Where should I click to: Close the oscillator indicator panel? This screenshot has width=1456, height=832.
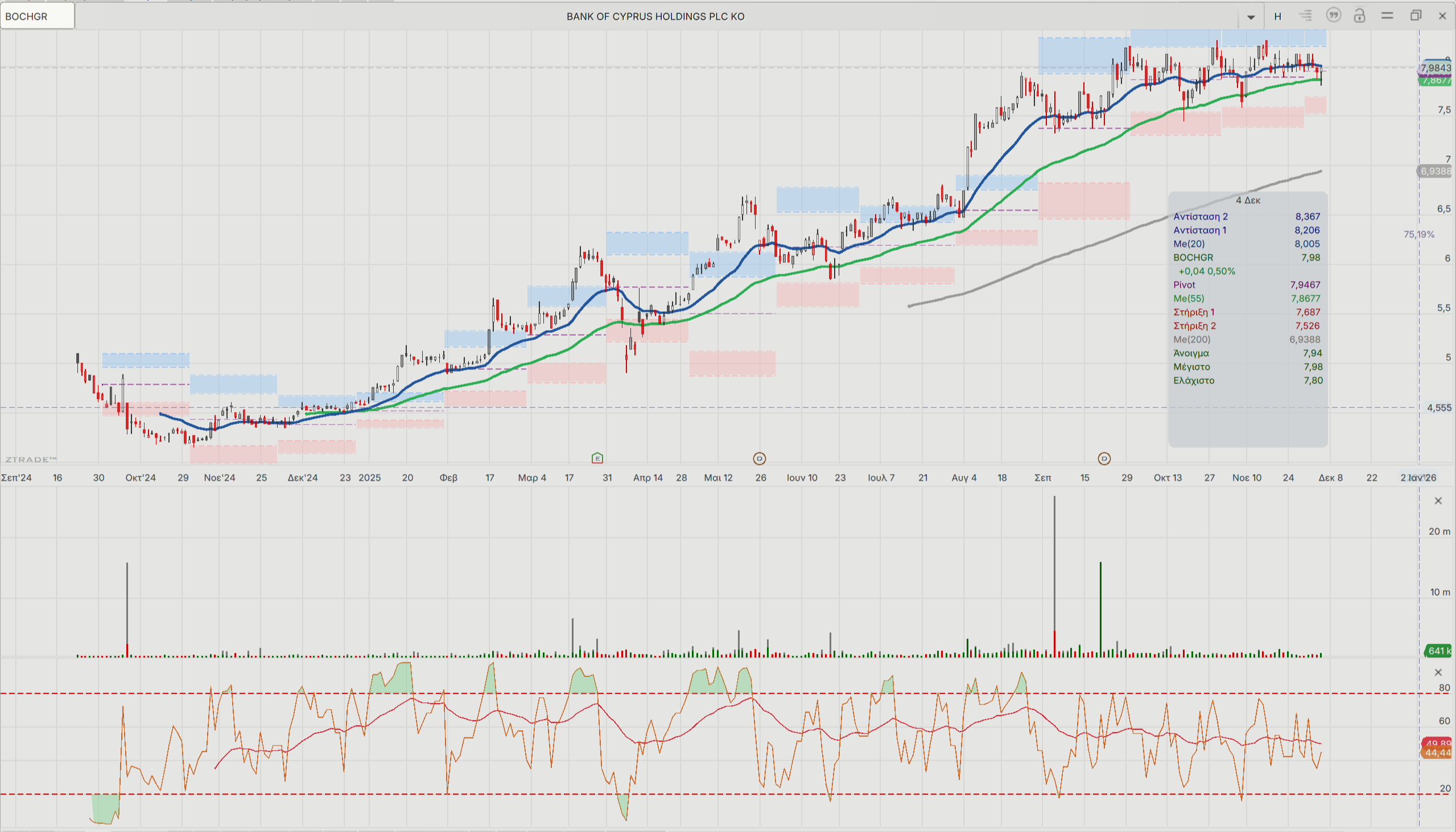pyautogui.click(x=1438, y=672)
